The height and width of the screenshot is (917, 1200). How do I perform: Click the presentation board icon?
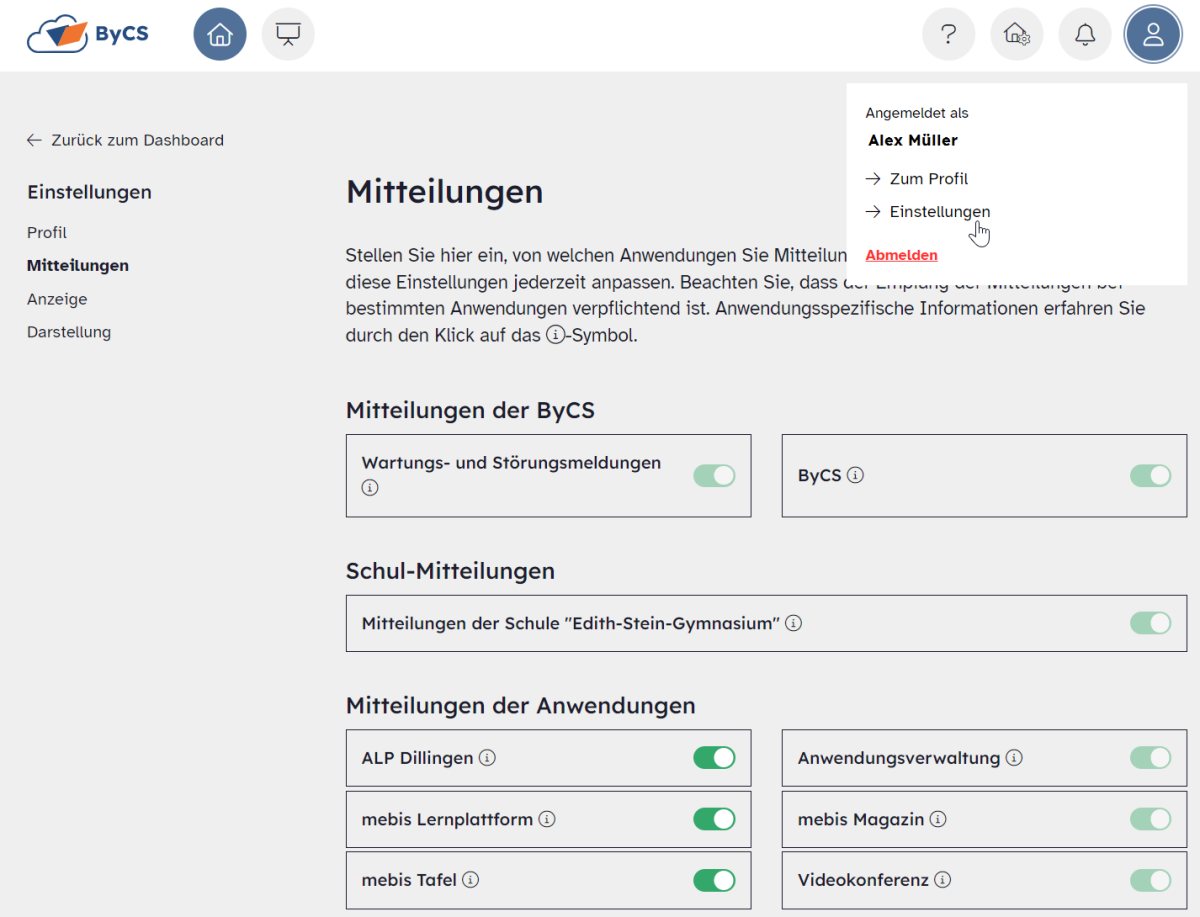[288, 35]
